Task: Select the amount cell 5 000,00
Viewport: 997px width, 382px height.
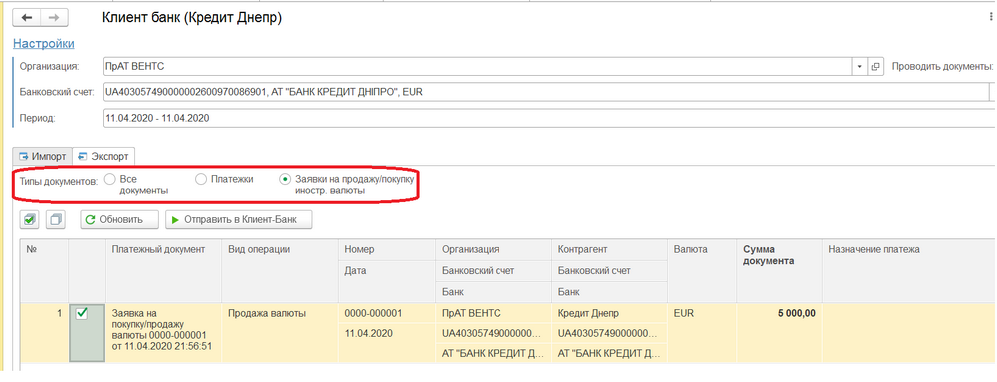Action: (780, 333)
